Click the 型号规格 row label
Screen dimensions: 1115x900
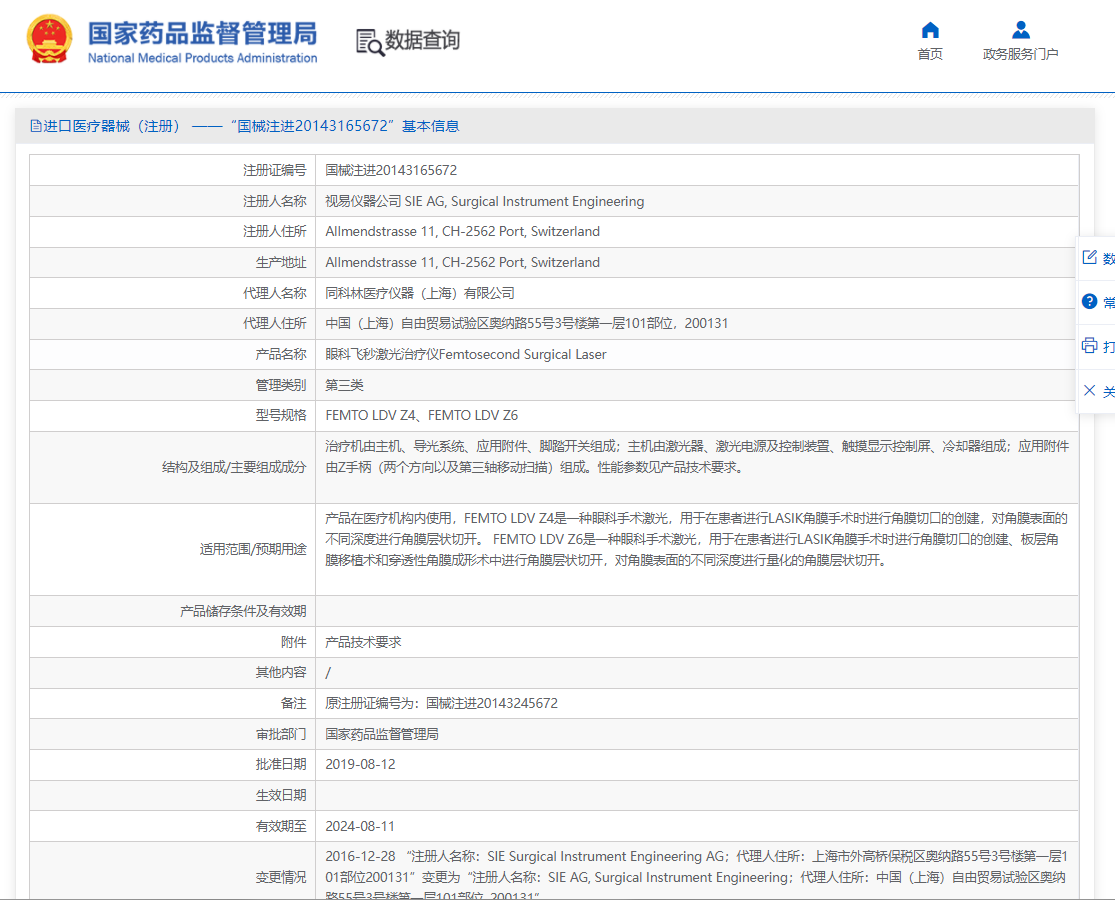click(281, 415)
